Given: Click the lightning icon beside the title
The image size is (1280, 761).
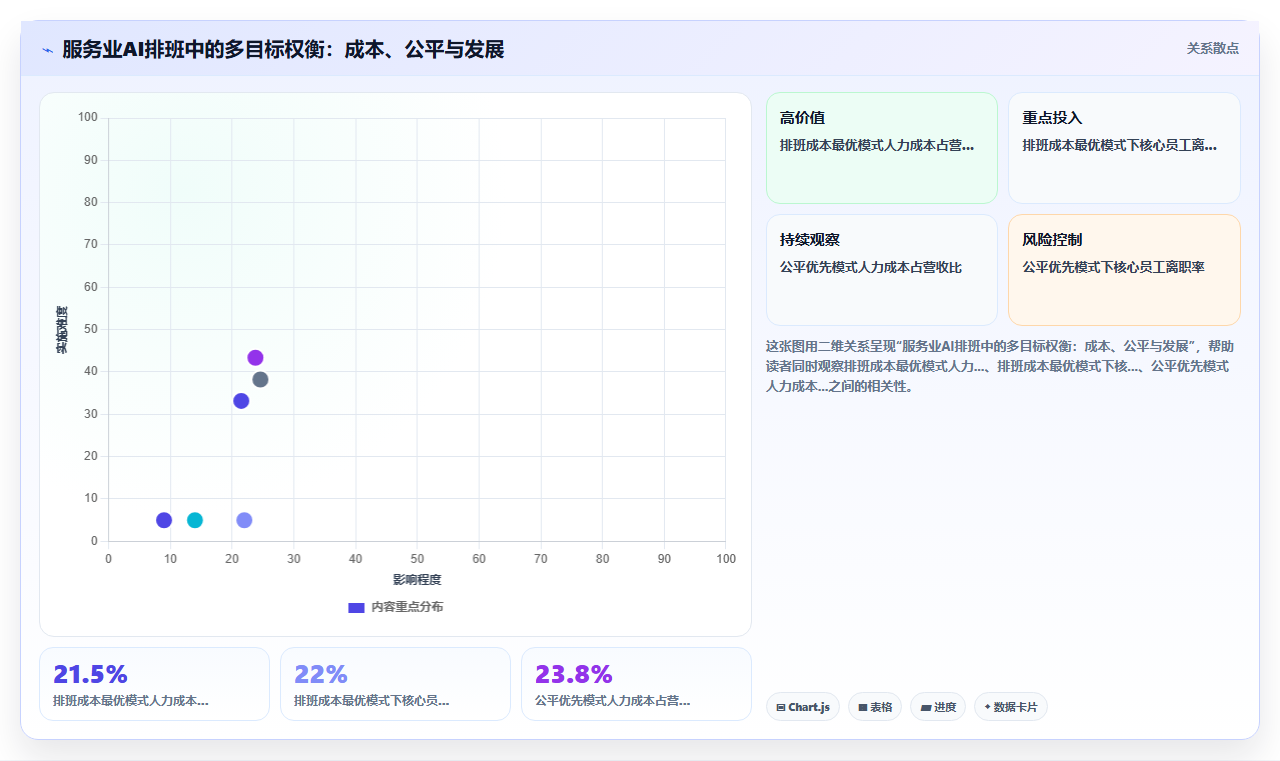Looking at the screenshot, I should [x=48, y=49].
